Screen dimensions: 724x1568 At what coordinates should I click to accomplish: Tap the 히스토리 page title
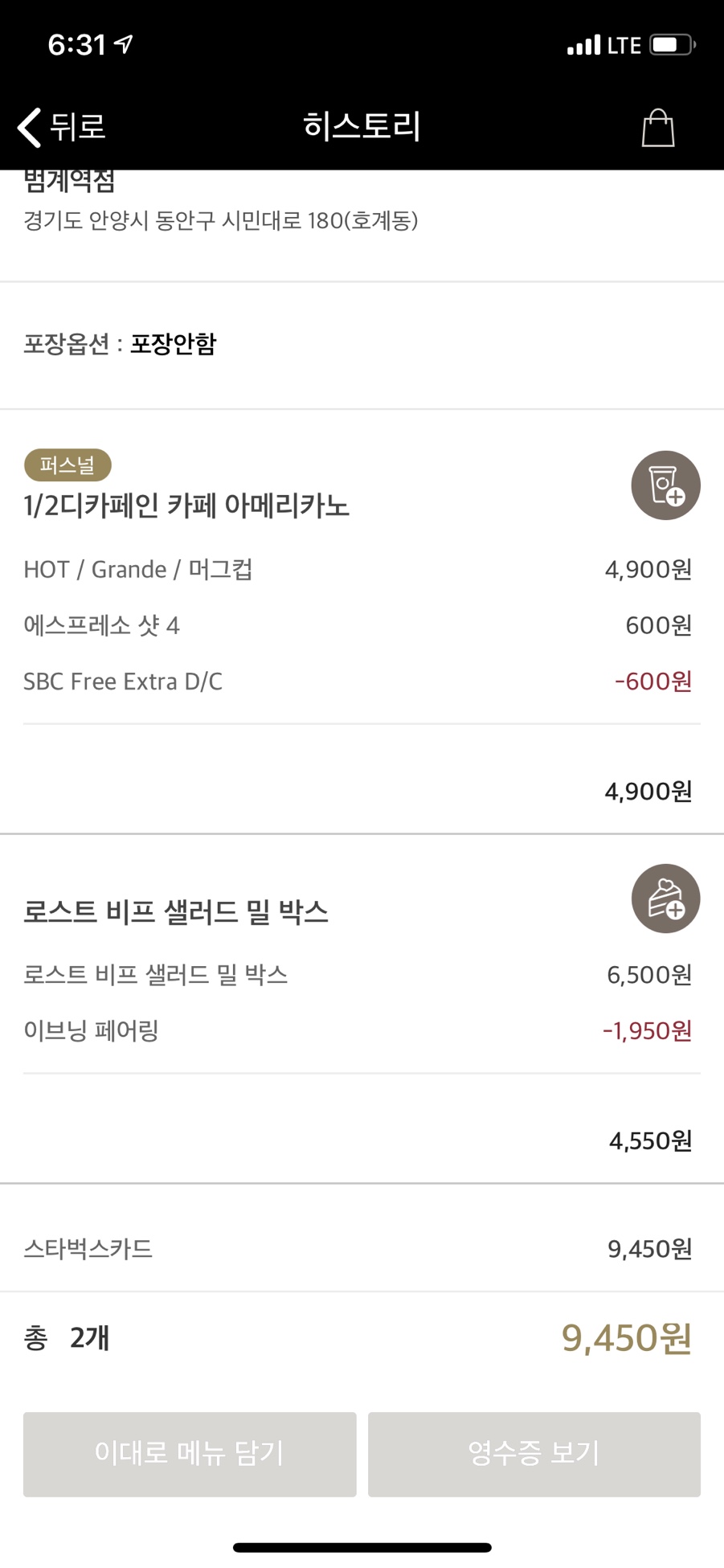pyautogui.click(x=362, y=126)
